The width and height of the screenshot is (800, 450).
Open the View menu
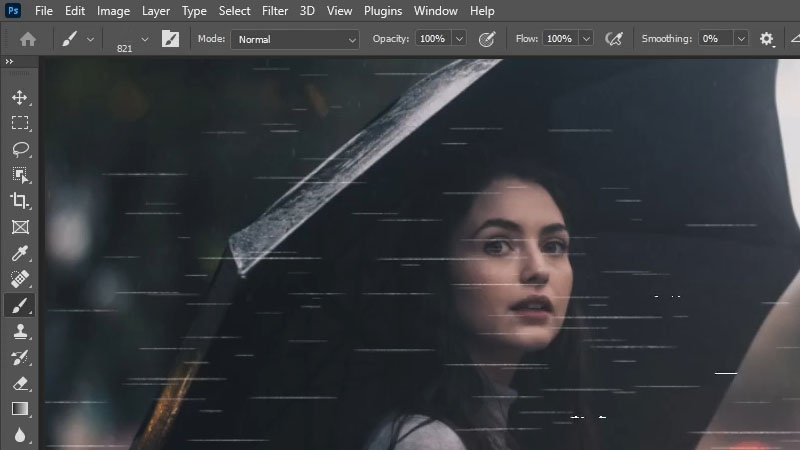point(339,11)
